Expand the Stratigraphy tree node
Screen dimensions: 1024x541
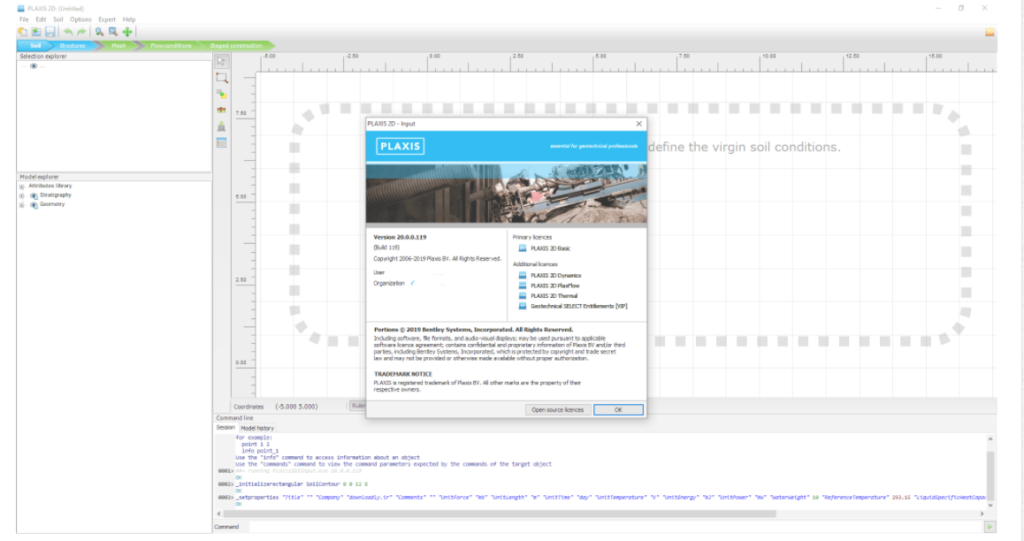click(x=22, y=195)
